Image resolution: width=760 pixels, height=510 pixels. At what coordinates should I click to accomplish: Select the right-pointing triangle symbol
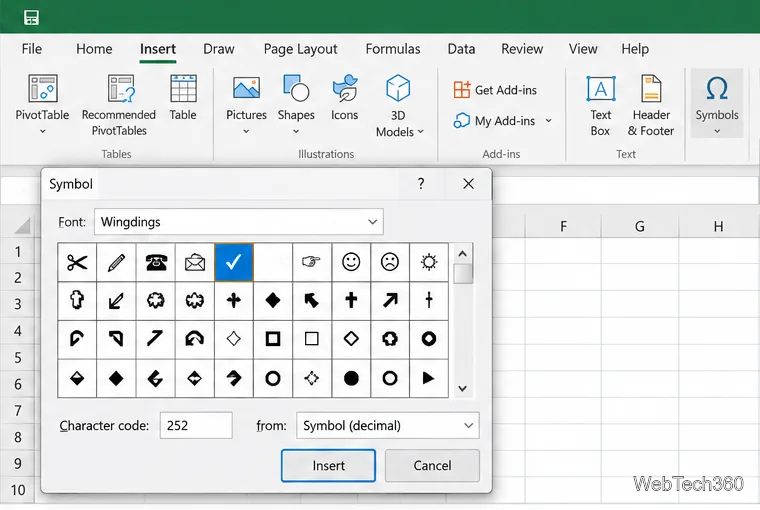pyautogui.click(x=429, y=378)
